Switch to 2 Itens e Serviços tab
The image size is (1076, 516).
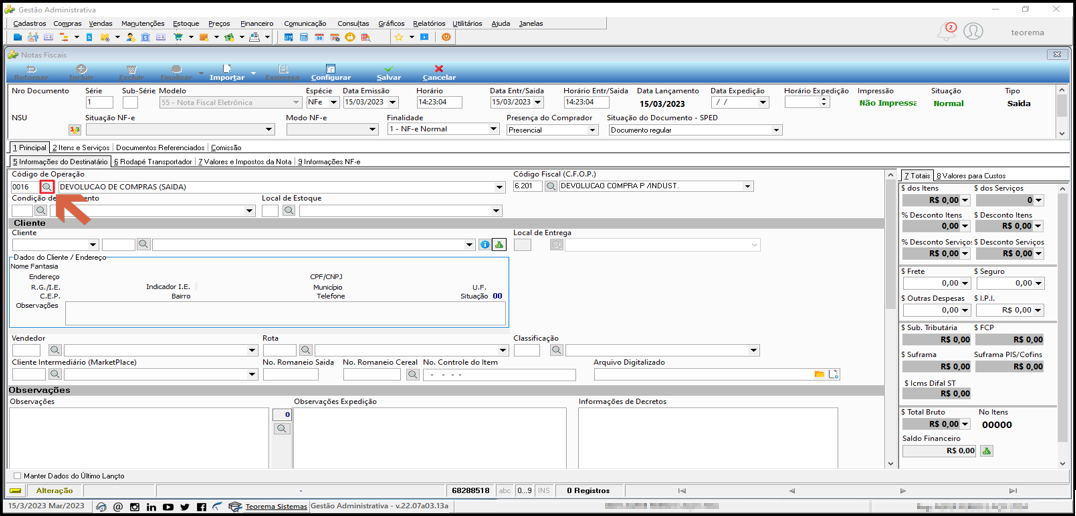tap(81, 148)
